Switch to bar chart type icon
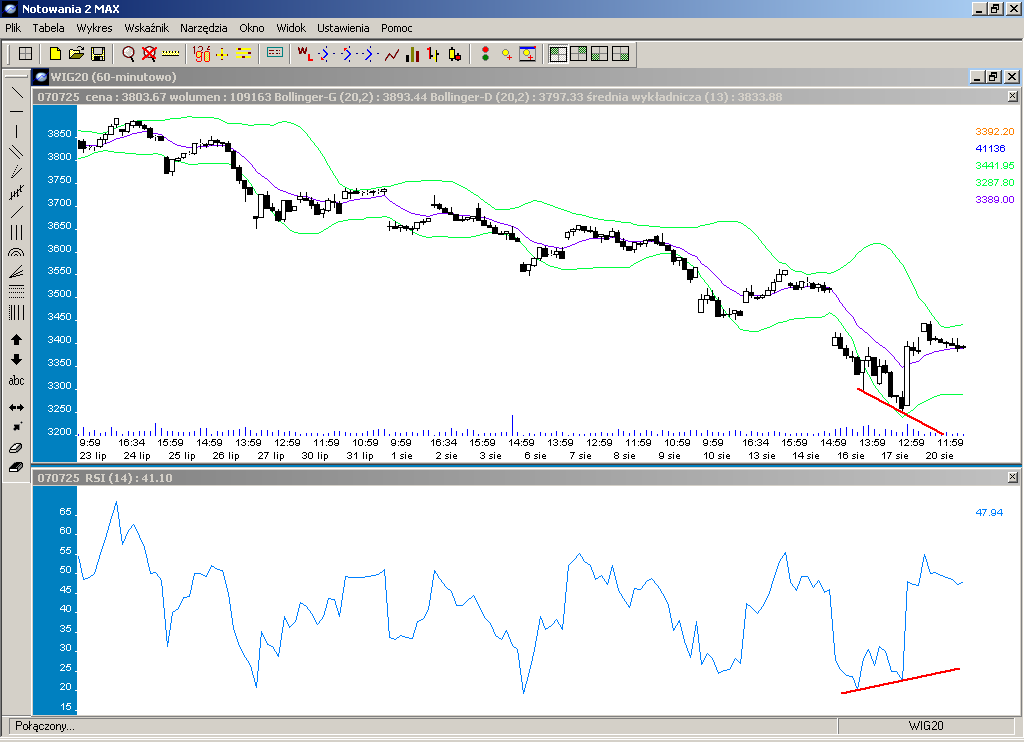 tap(433, 54)
